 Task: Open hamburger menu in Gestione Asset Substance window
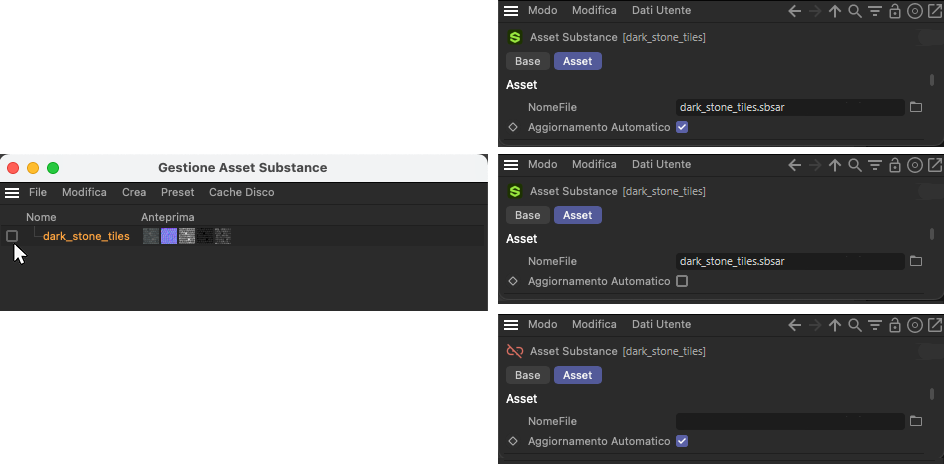[12, 193]
